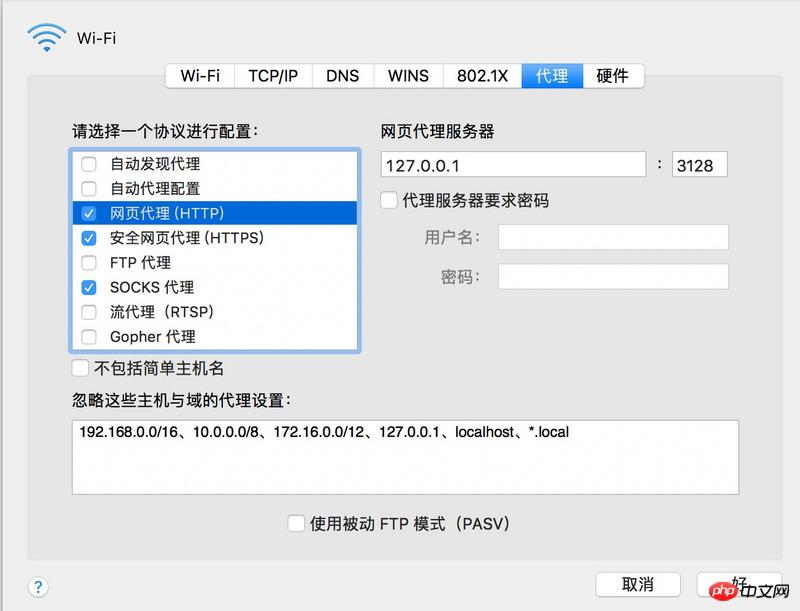Click the Wi-Fi signal icon
Viewport: 800px width, 611px height.
(x=46, y=37)
